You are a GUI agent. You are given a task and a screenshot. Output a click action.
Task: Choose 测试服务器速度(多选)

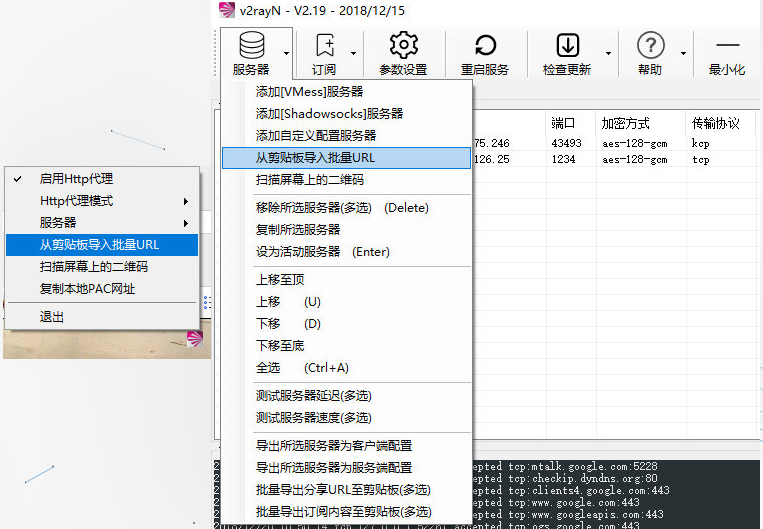pyautogui.click(x=346, y=418)
